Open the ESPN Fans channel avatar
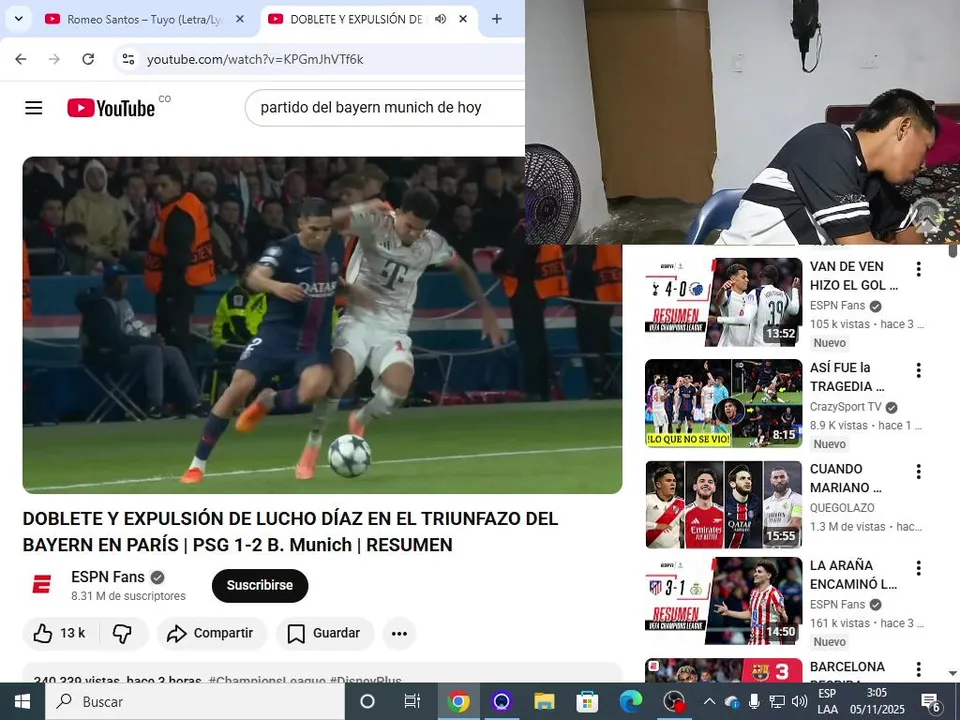Viewport: 960px width, 720px height. (x=42, y=585)
